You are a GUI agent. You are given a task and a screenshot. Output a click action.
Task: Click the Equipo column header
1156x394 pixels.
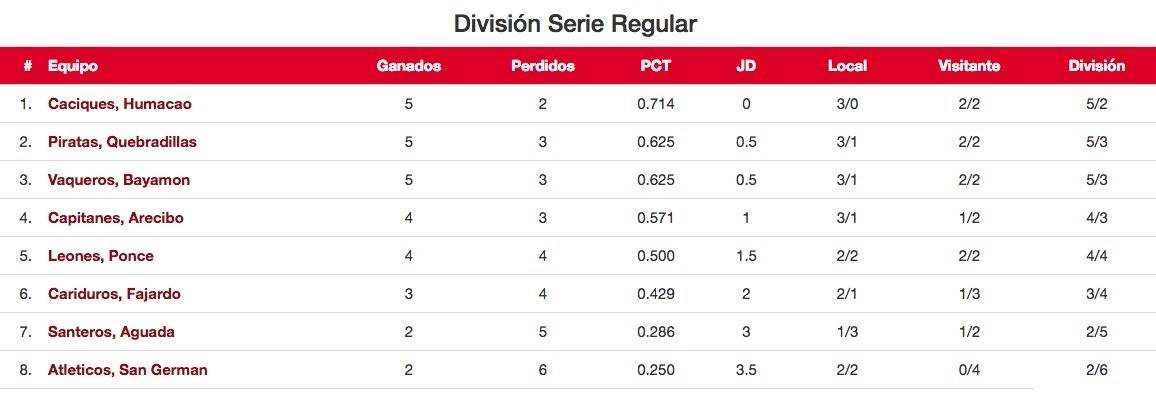[73, 66]
